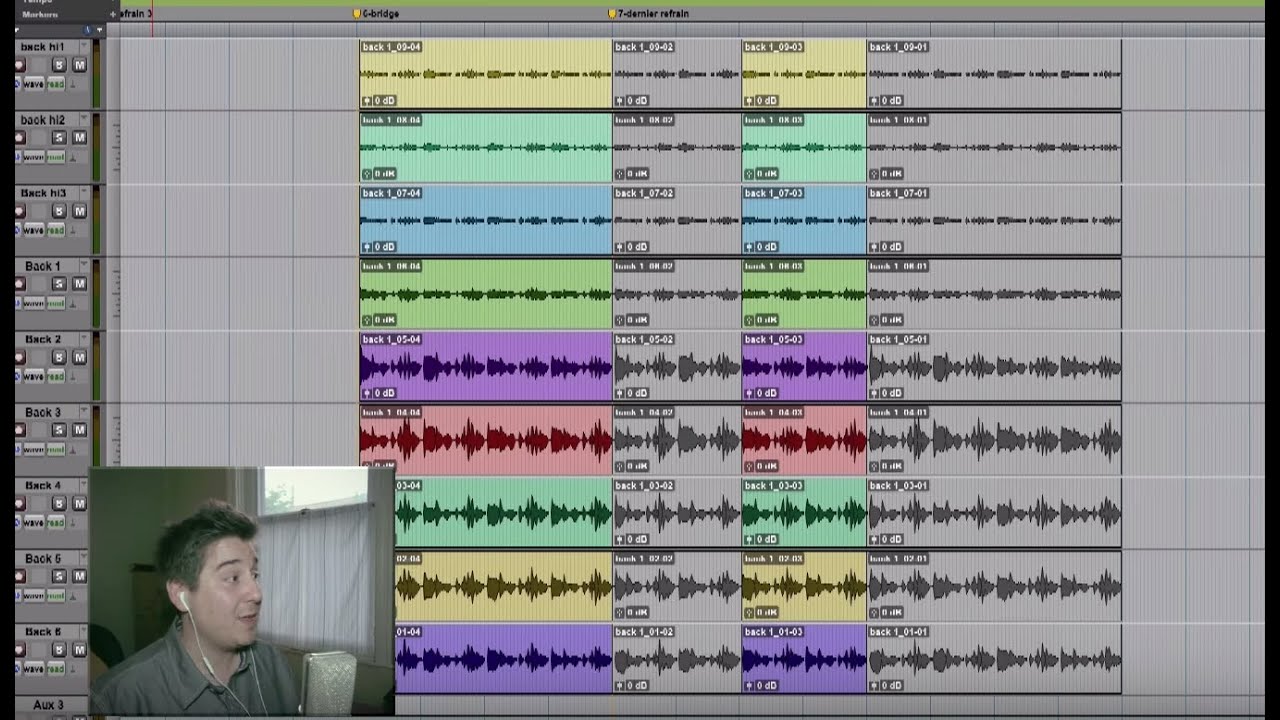This screenshot has height=720, width=1280.
Task: Select the gray clip back 1_05-02
Action: [677, 367]
